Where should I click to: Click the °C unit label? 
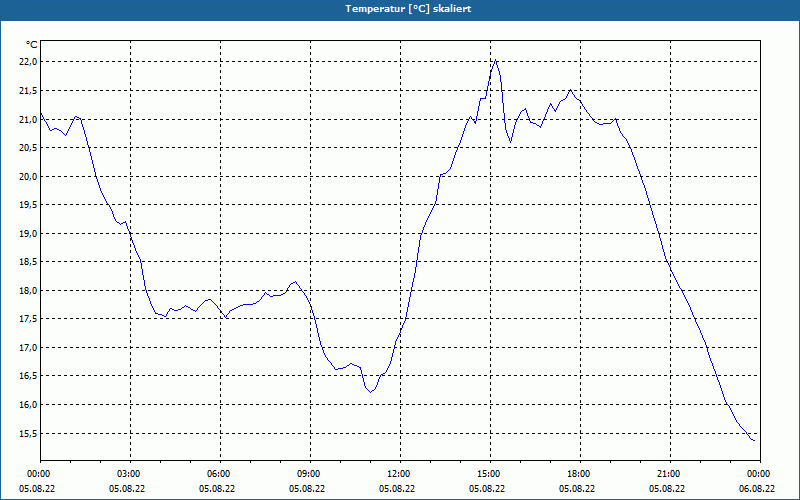[32, 45]
